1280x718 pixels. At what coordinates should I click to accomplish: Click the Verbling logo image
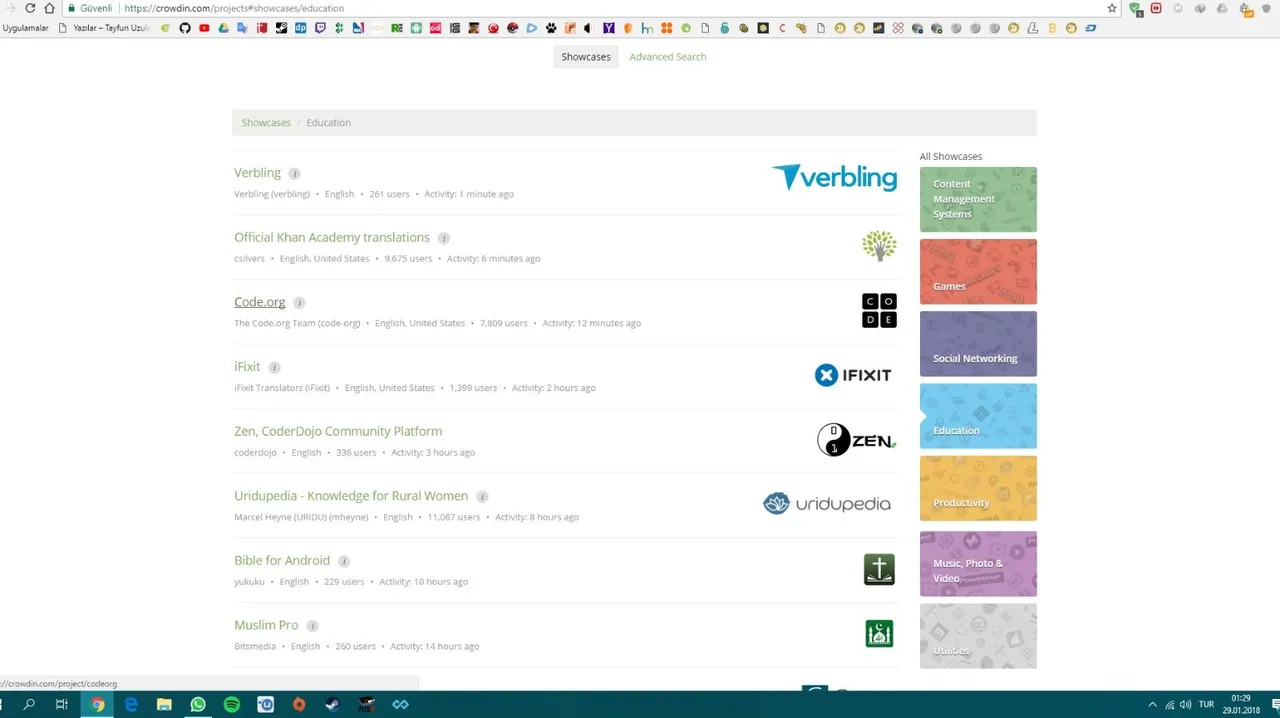coord(834,178)
